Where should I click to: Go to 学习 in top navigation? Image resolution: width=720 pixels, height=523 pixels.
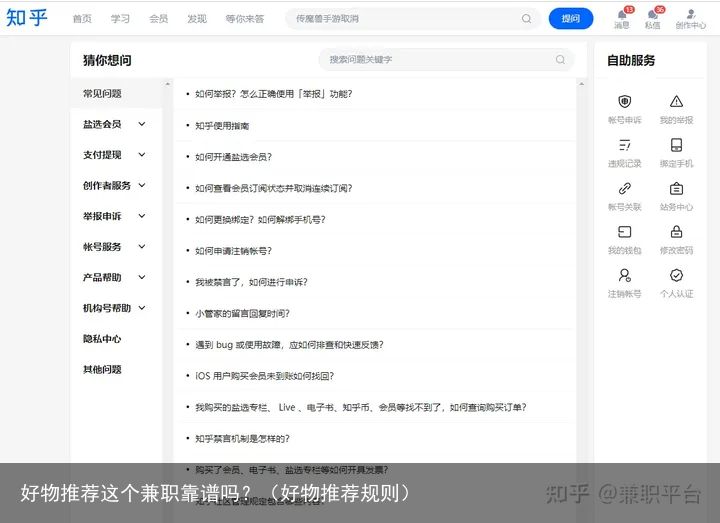120,19
